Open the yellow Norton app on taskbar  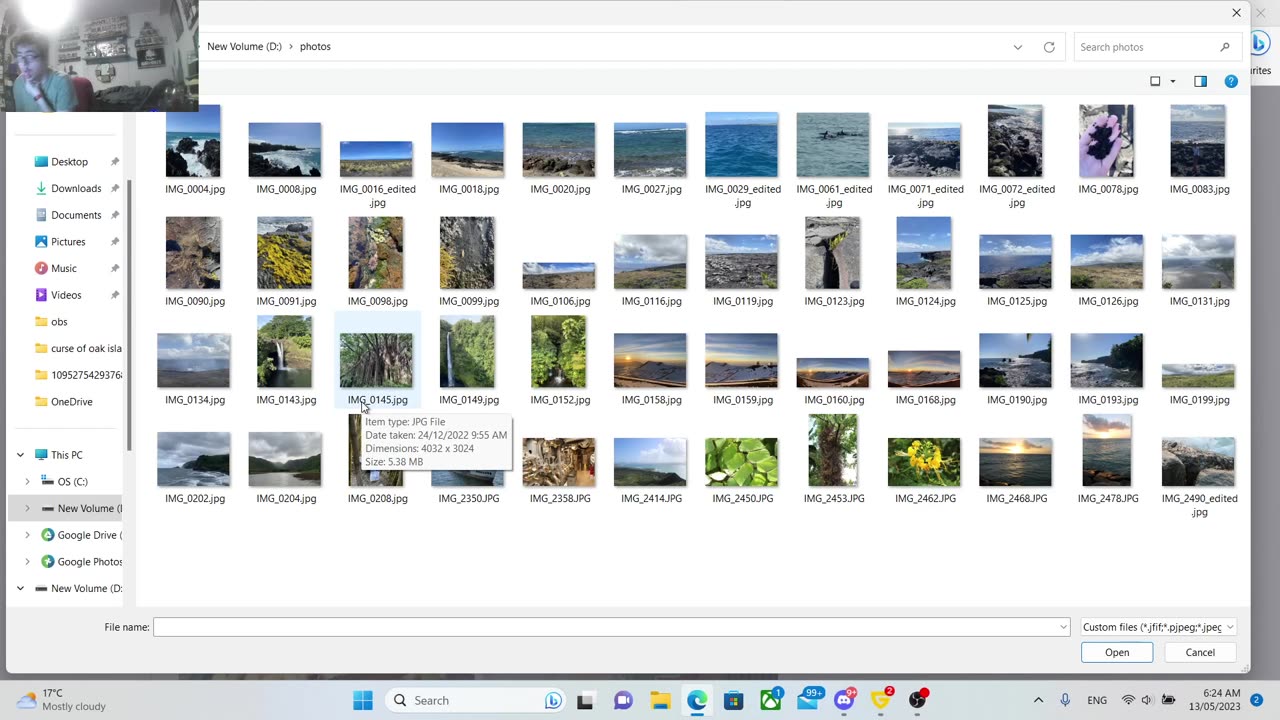[x=881, y=700]
